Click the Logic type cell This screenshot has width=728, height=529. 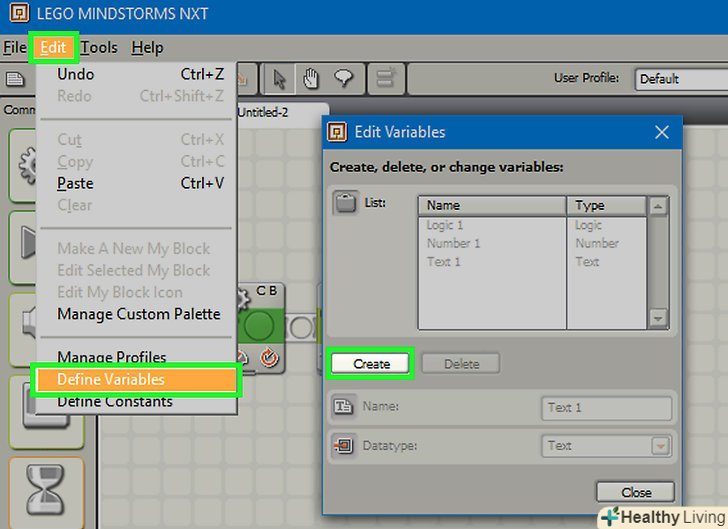click(x=588, y=225)
